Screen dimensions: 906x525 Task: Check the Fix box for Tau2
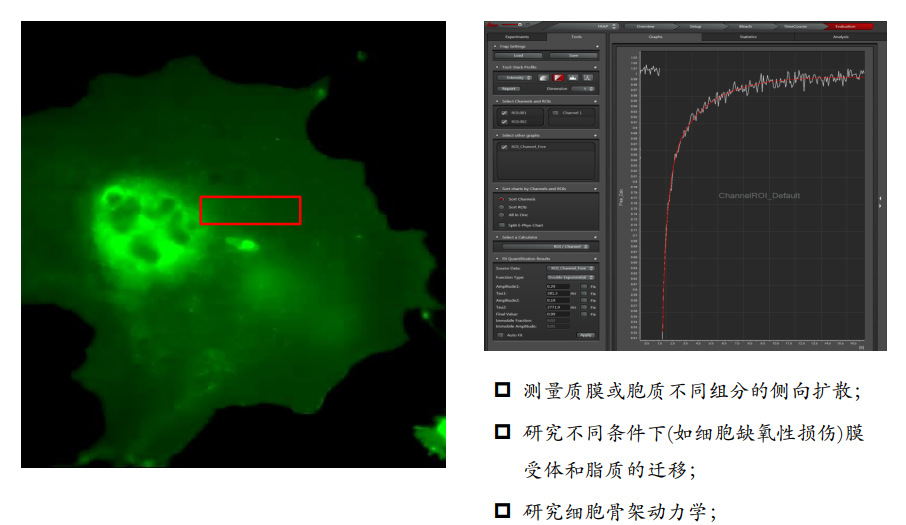(x=584, y=307)
